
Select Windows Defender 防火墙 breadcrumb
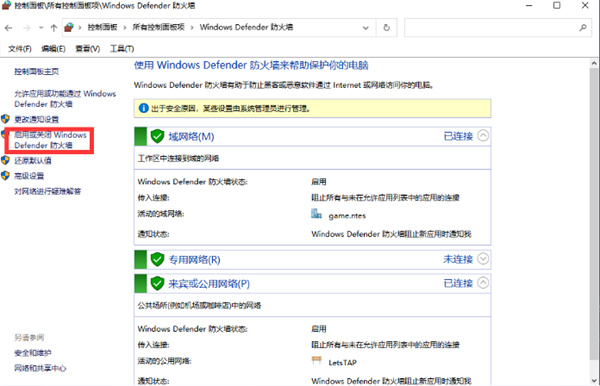pos(246,27)
